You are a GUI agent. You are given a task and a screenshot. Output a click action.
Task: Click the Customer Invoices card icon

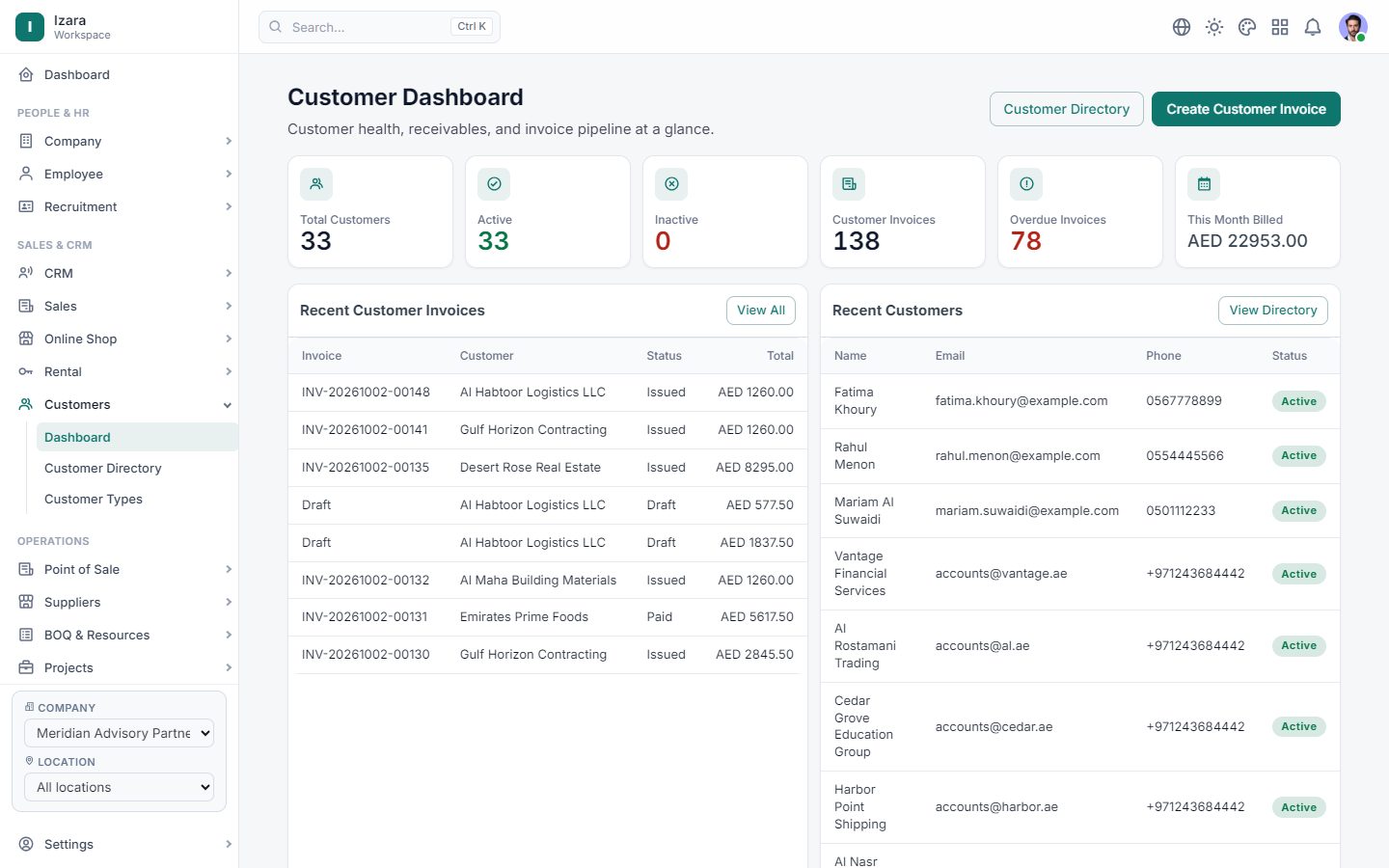pyautogui.click(x=849, y=184)
